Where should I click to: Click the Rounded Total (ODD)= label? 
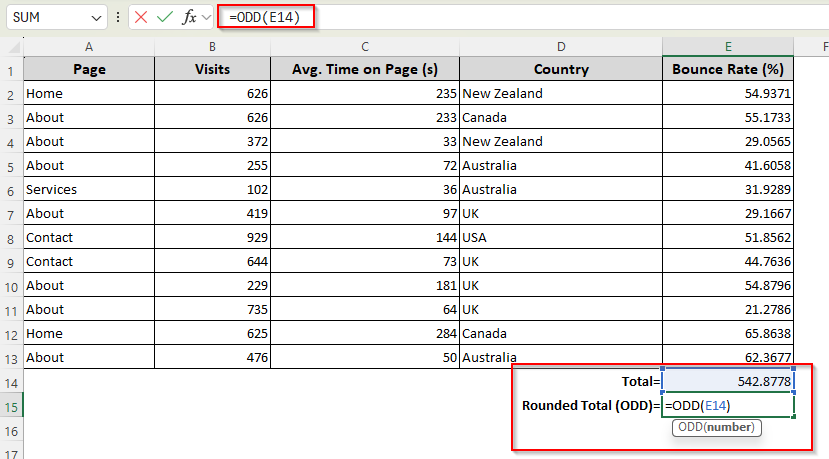(591, 406)
